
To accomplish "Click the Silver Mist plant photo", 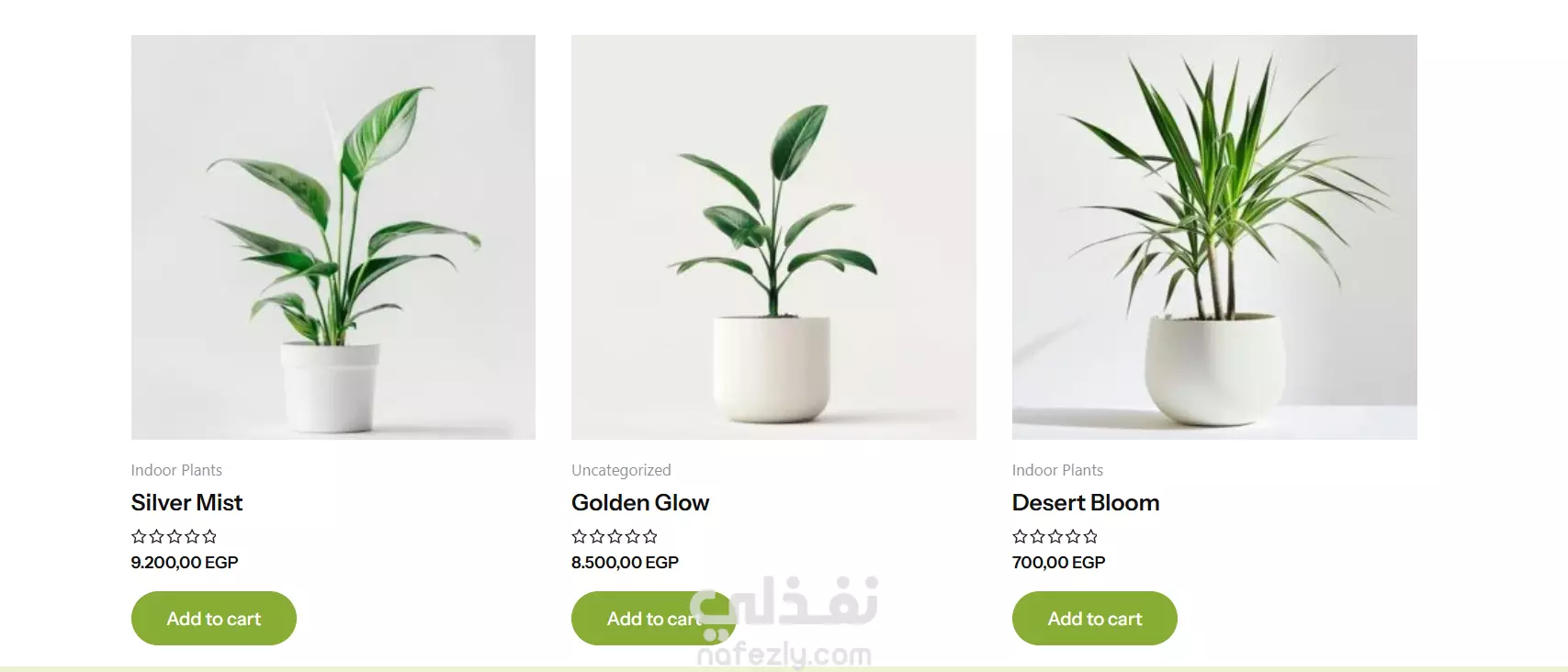I will click(x=333, y=237).
